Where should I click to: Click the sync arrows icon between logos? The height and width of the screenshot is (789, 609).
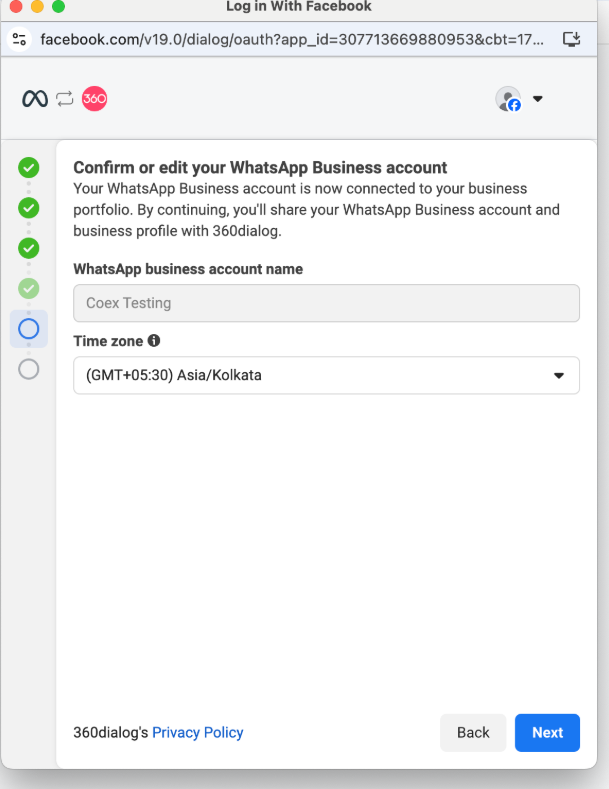pyautogui.click(x=64, y=99)
